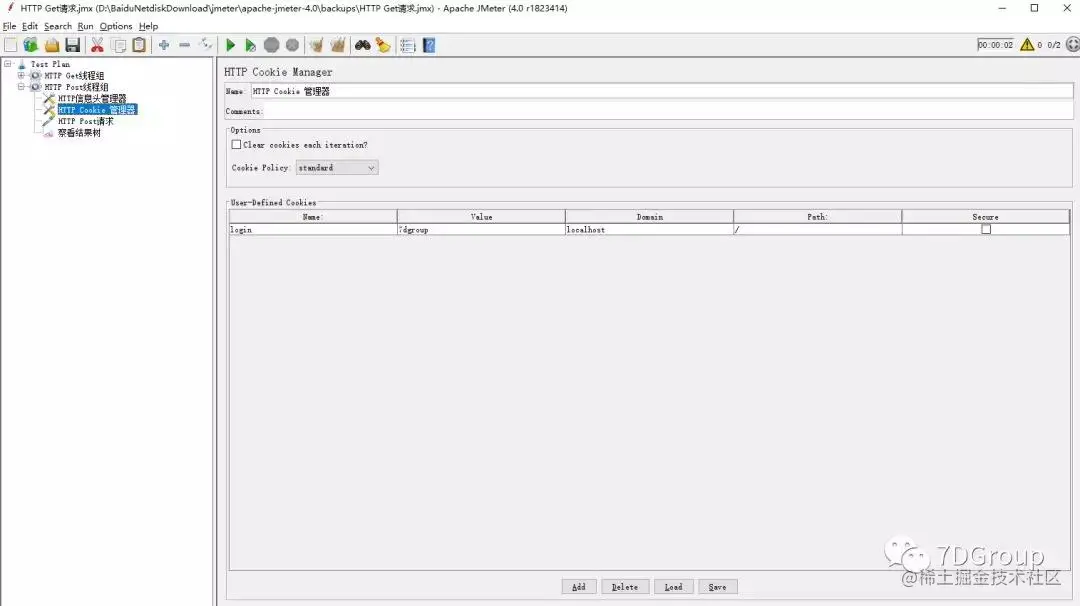Open the function helper dialog icon
The image size is (1080, 606).
click(408, 45)
